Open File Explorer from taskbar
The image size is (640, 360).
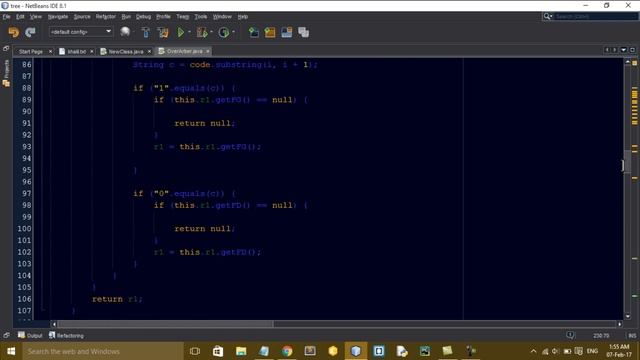(x=241, y=351)
